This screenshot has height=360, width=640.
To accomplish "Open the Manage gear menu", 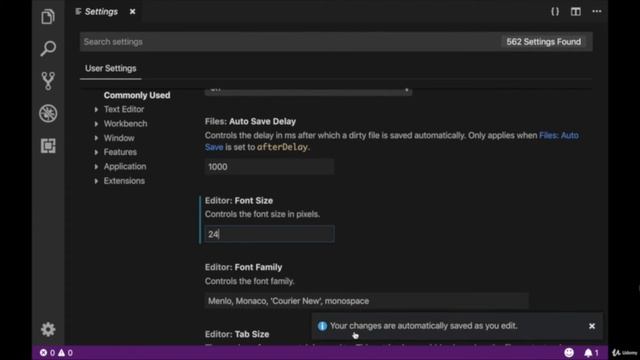I will coord(48,329).
